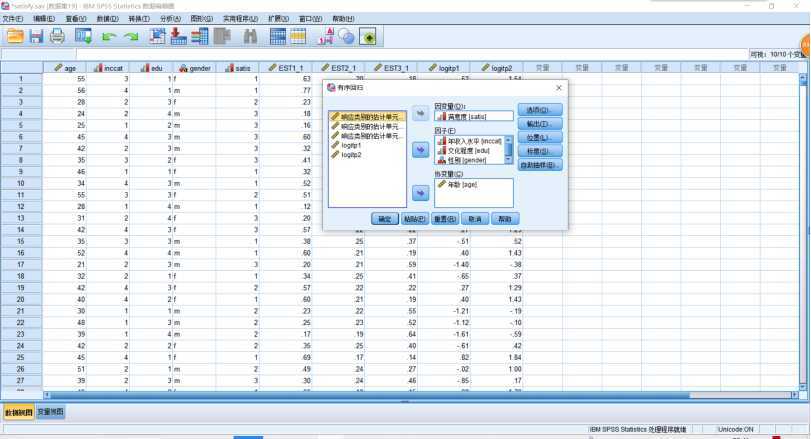
Task: Select the satis column header
Action: pyautogui.click(x=237, y=68)
